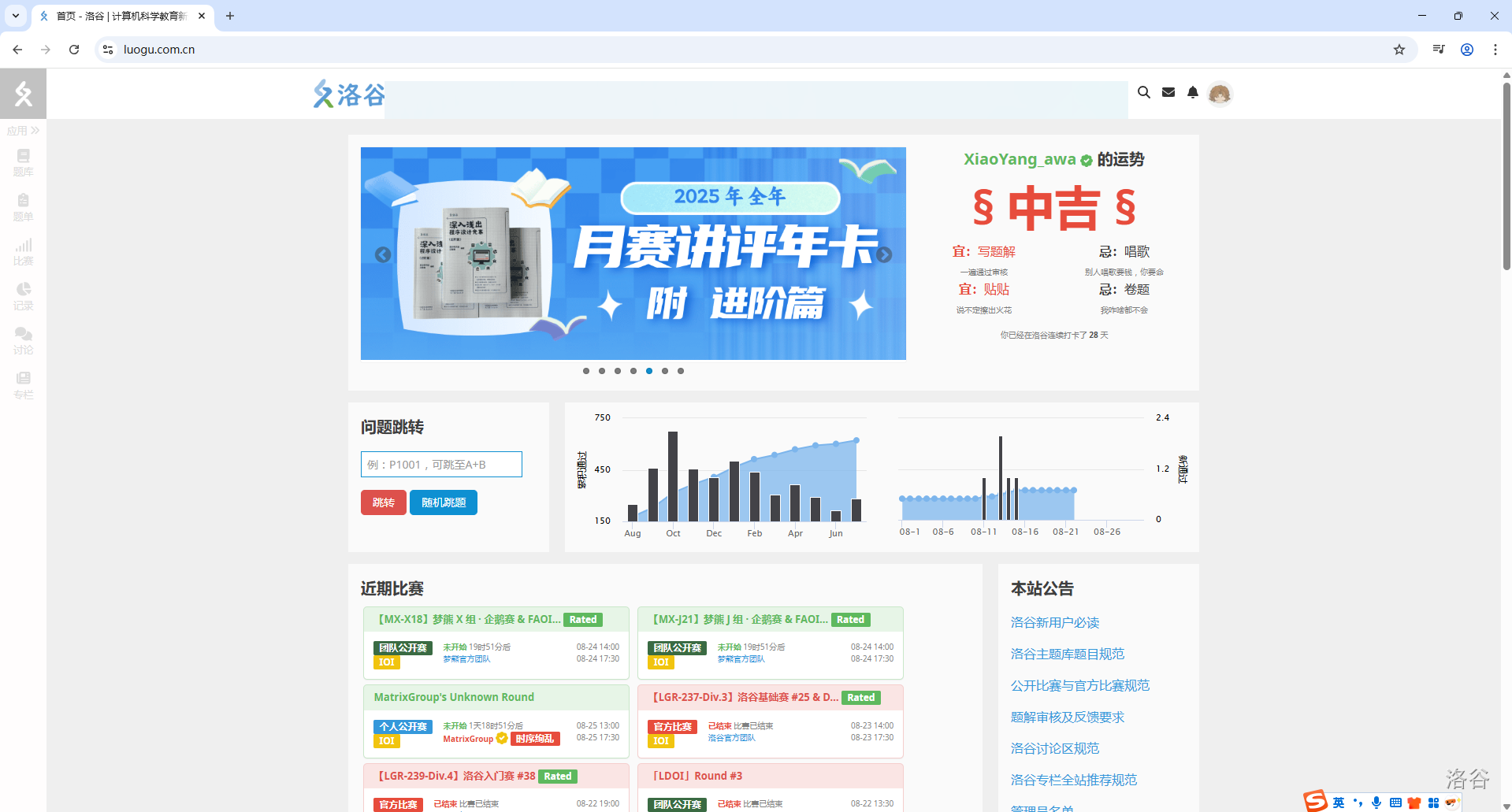Open the notifications bell icon
The height and width of the screenshot is (812, 1512).
pos(1193,92)
